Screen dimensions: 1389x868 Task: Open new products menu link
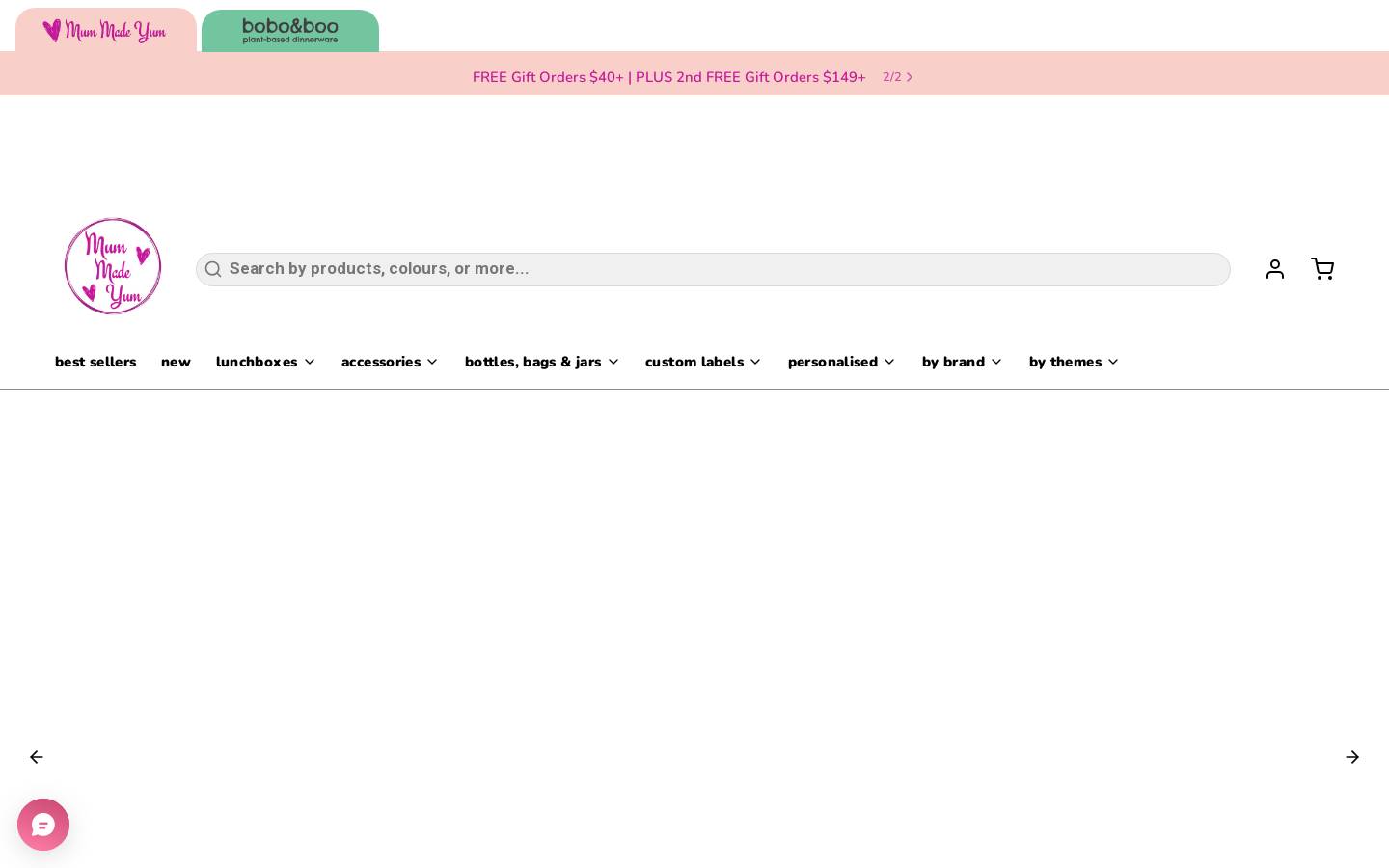click(176, 362)
